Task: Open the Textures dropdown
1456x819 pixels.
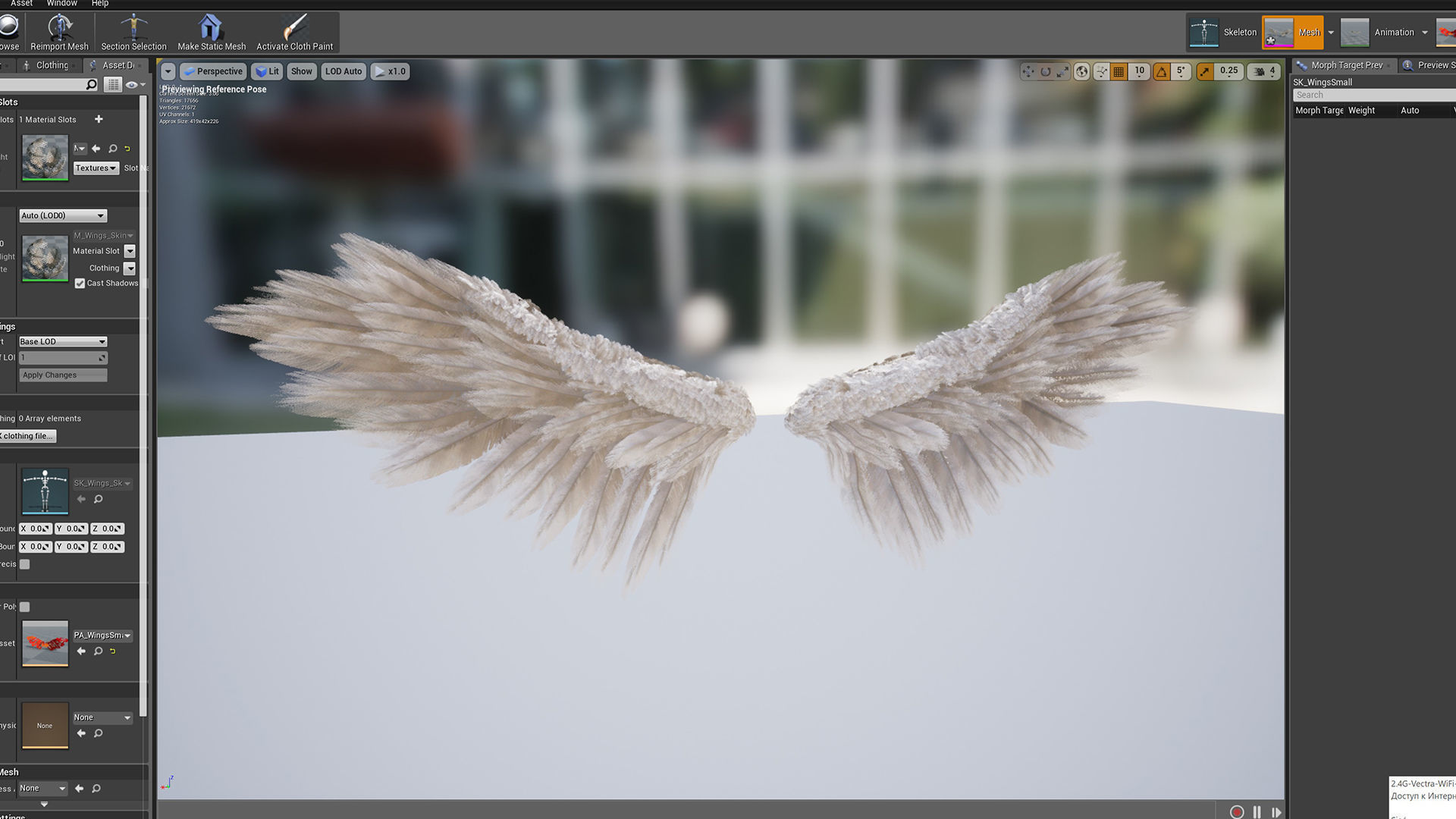Action: click(x=96, y=168)
